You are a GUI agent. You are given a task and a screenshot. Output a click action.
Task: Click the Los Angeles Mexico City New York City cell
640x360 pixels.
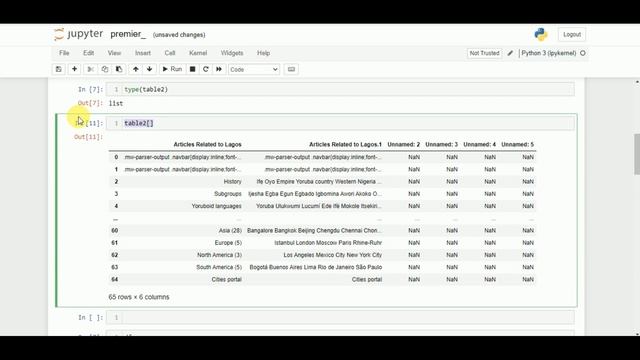click(x=333, y=255)
